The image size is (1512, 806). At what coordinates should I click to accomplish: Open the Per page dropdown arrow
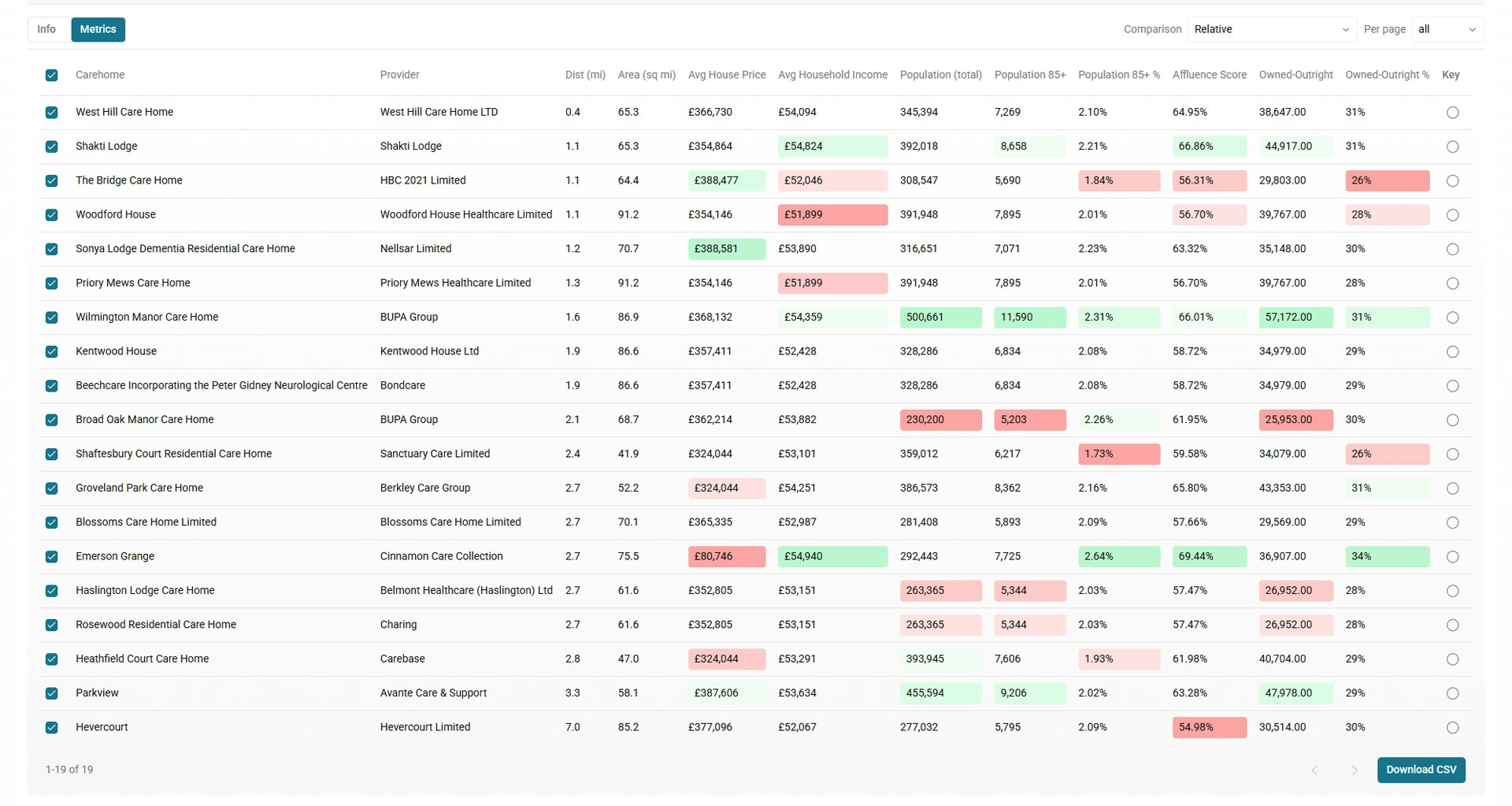(x=1472, y=29)
